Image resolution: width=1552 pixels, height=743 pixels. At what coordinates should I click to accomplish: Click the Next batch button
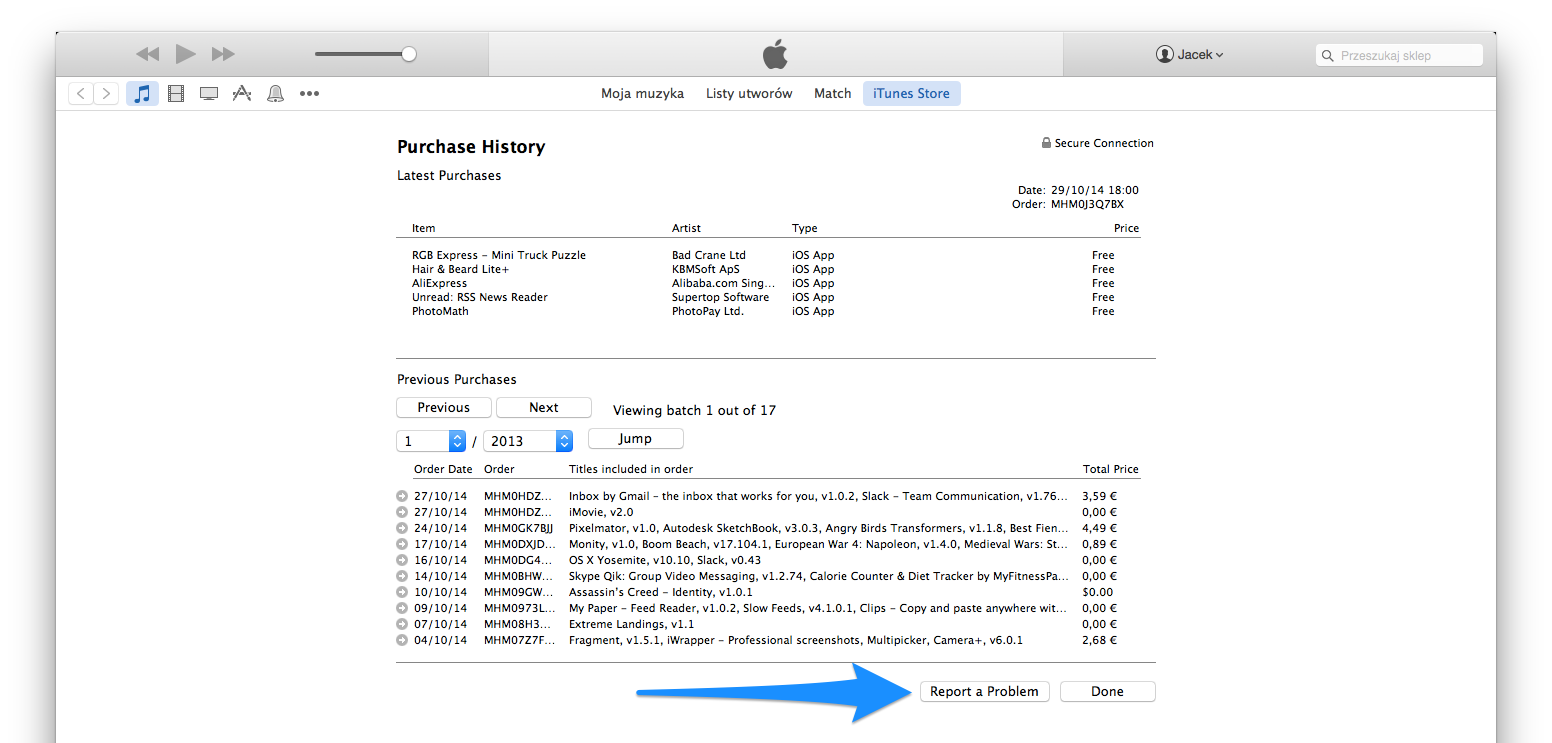point(544,408)
